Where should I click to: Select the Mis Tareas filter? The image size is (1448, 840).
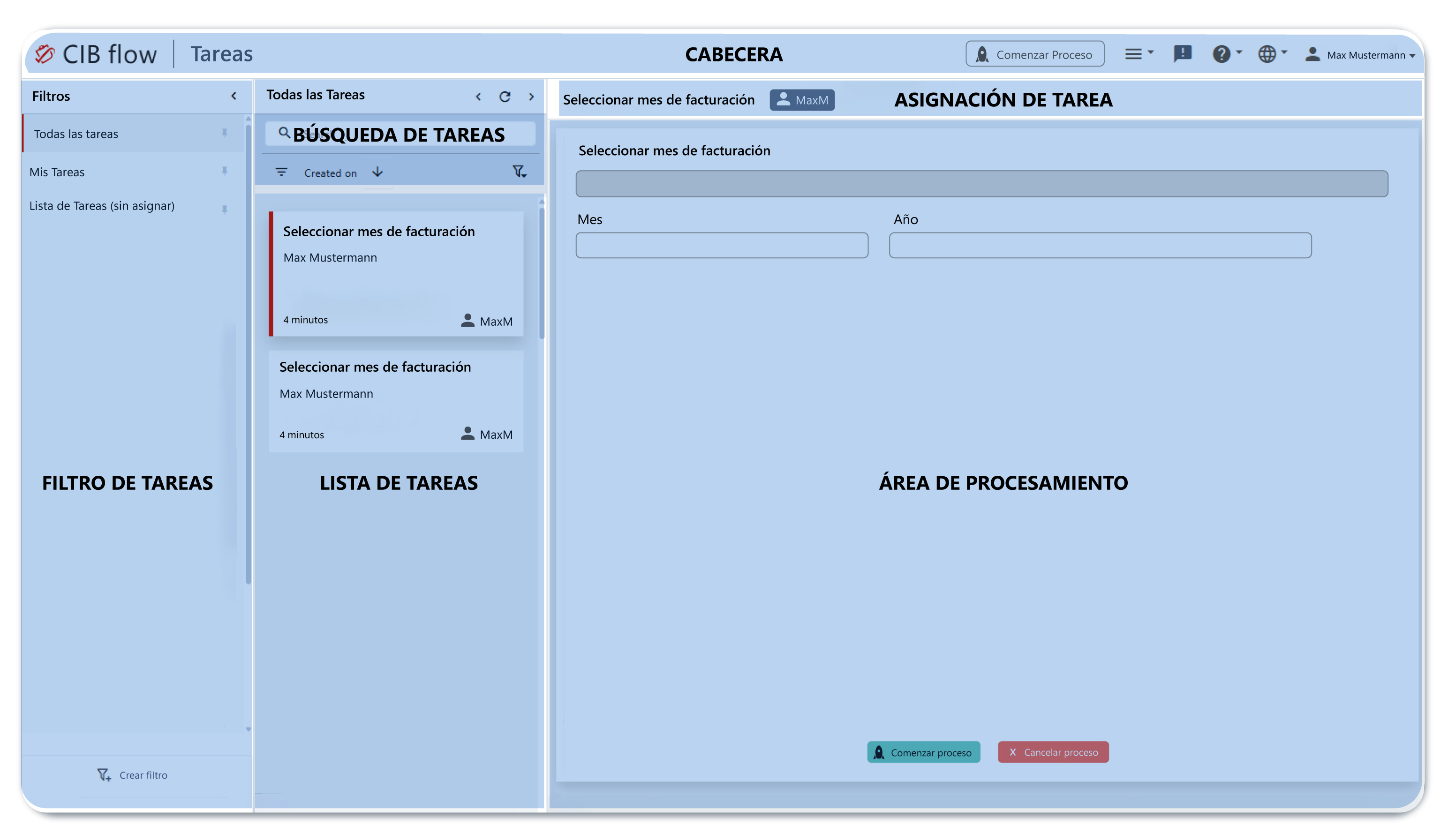(x=57, y=172)
